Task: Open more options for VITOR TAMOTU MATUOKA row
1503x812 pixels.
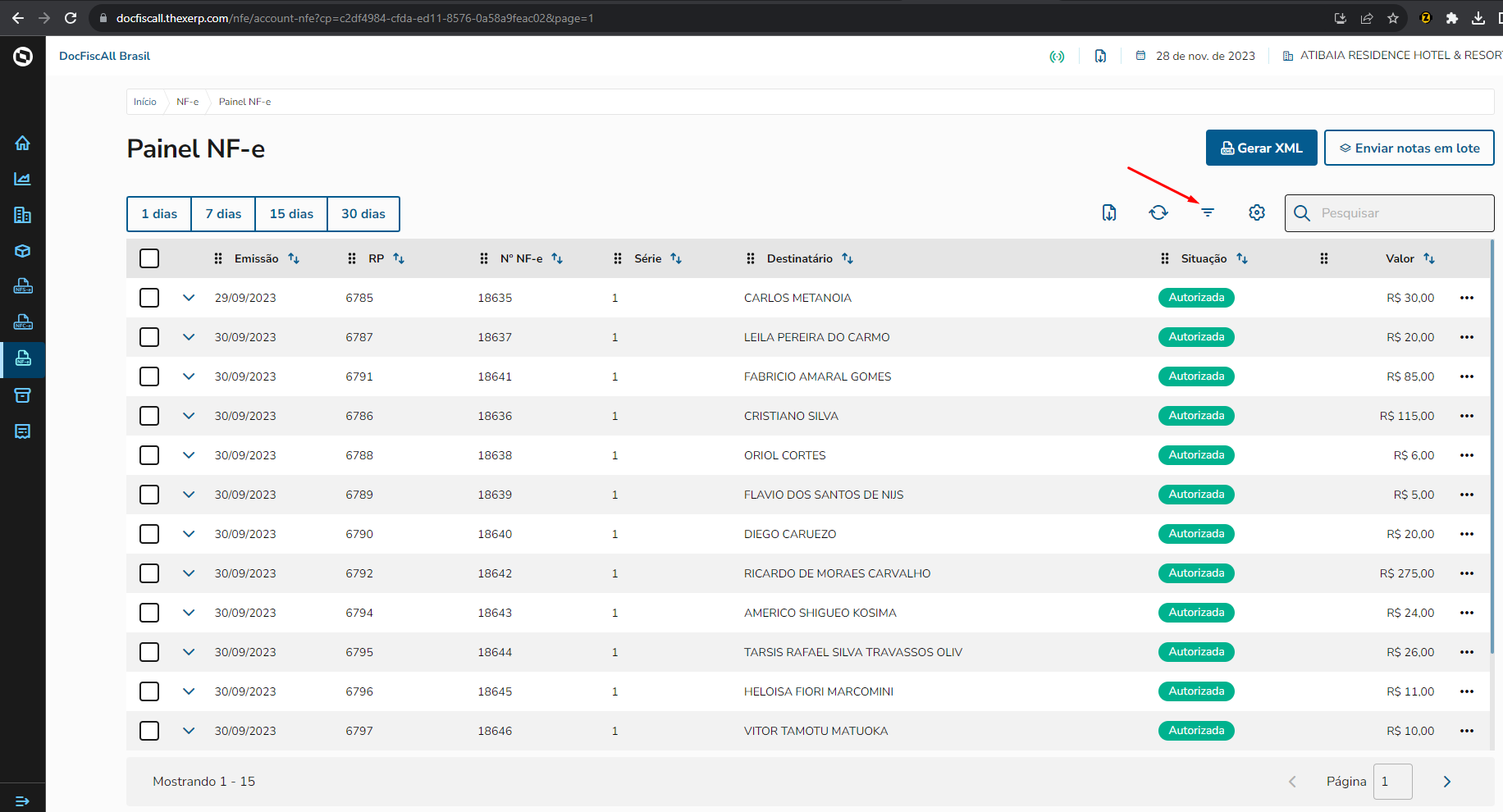Action: (x=1467, y=731)
